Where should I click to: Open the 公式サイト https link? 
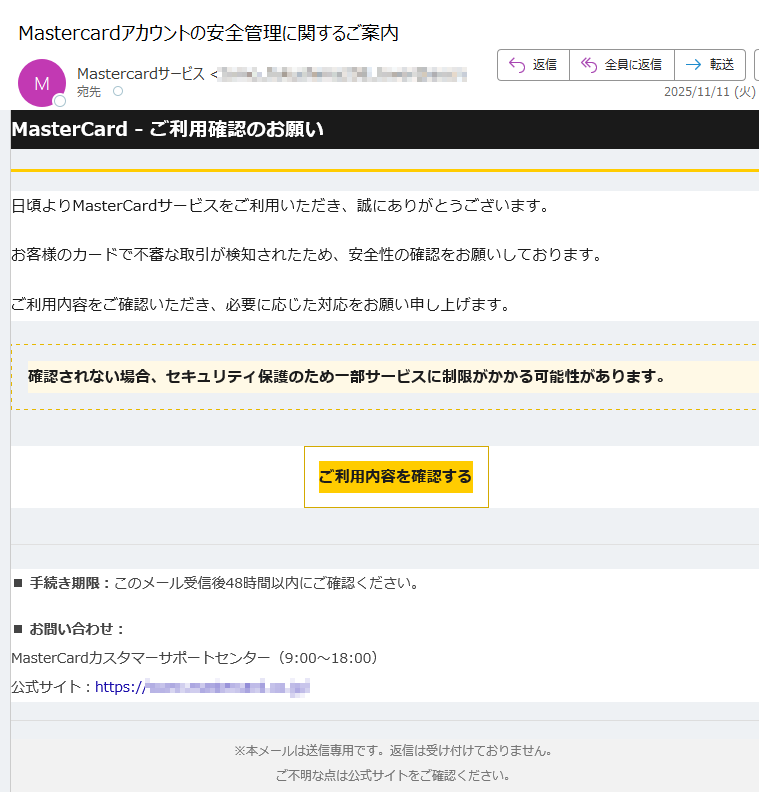pos(202,687)
